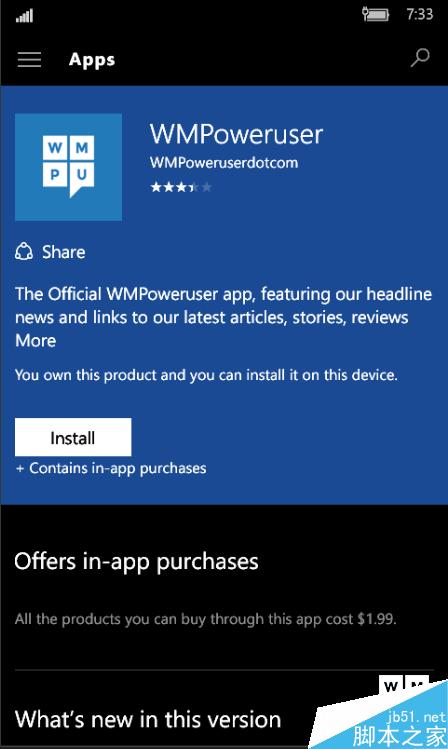
Task: Select the Apps page title
Action: tap(92, 60)
